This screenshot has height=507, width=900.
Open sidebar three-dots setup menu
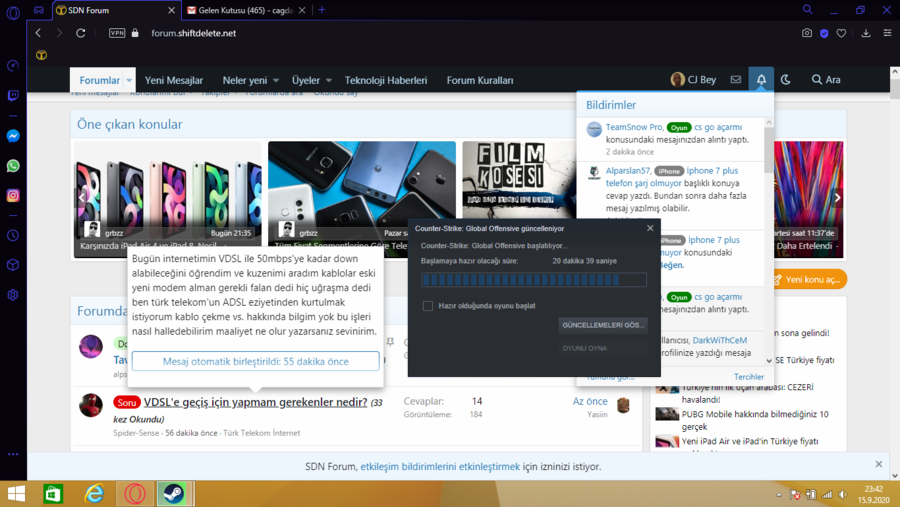(13, 454)
